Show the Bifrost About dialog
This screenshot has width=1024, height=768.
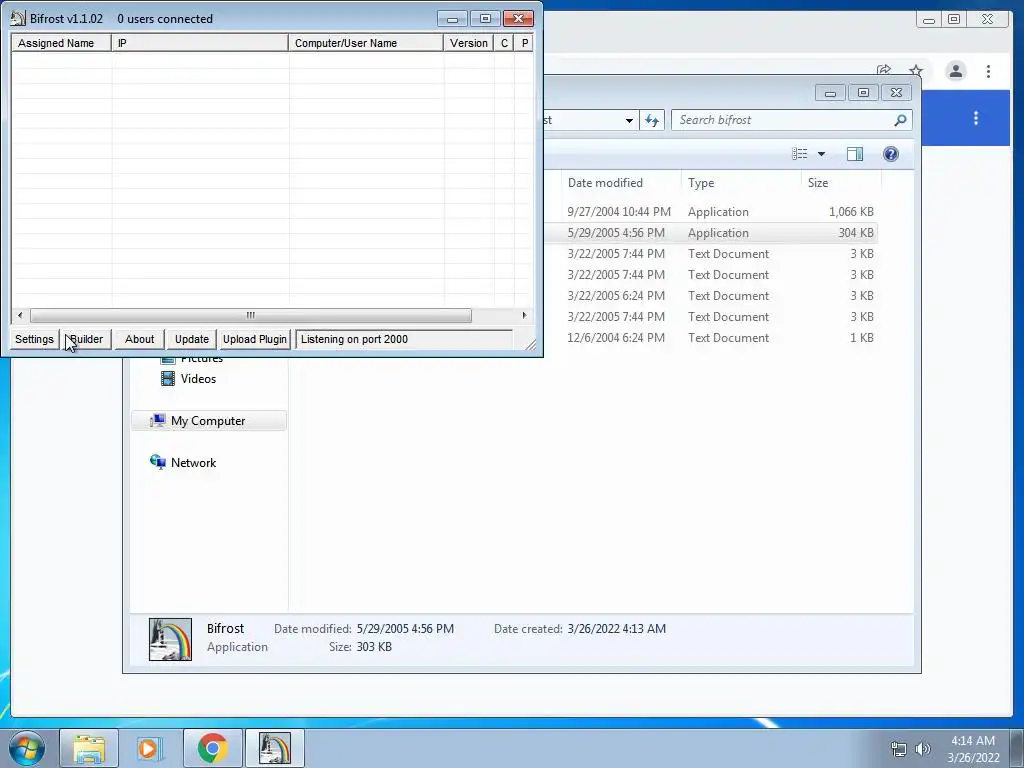coord(139,339)
